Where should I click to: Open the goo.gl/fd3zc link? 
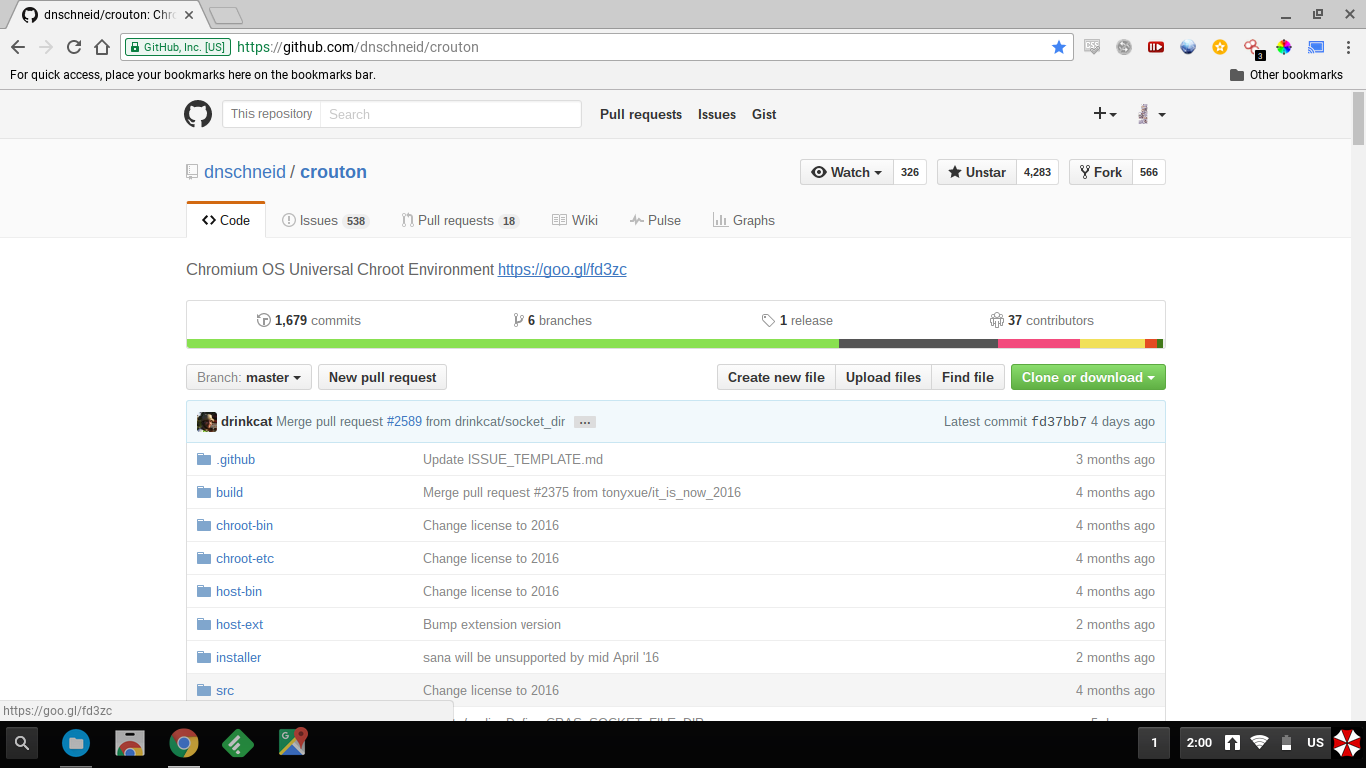(x=562, y=269)
